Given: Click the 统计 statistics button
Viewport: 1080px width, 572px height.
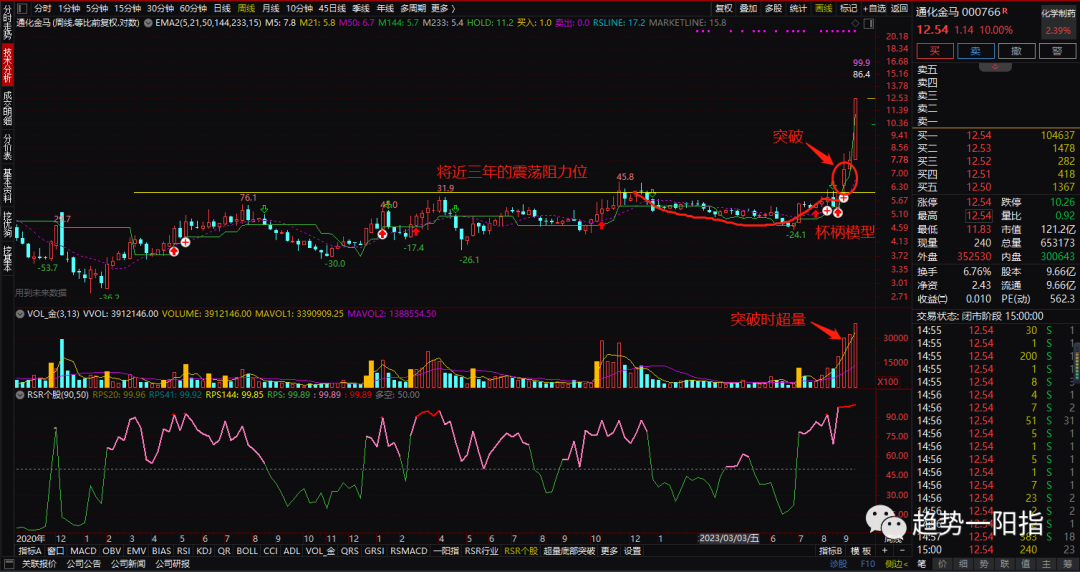Looking at the screenshot, I should (798, 8).
